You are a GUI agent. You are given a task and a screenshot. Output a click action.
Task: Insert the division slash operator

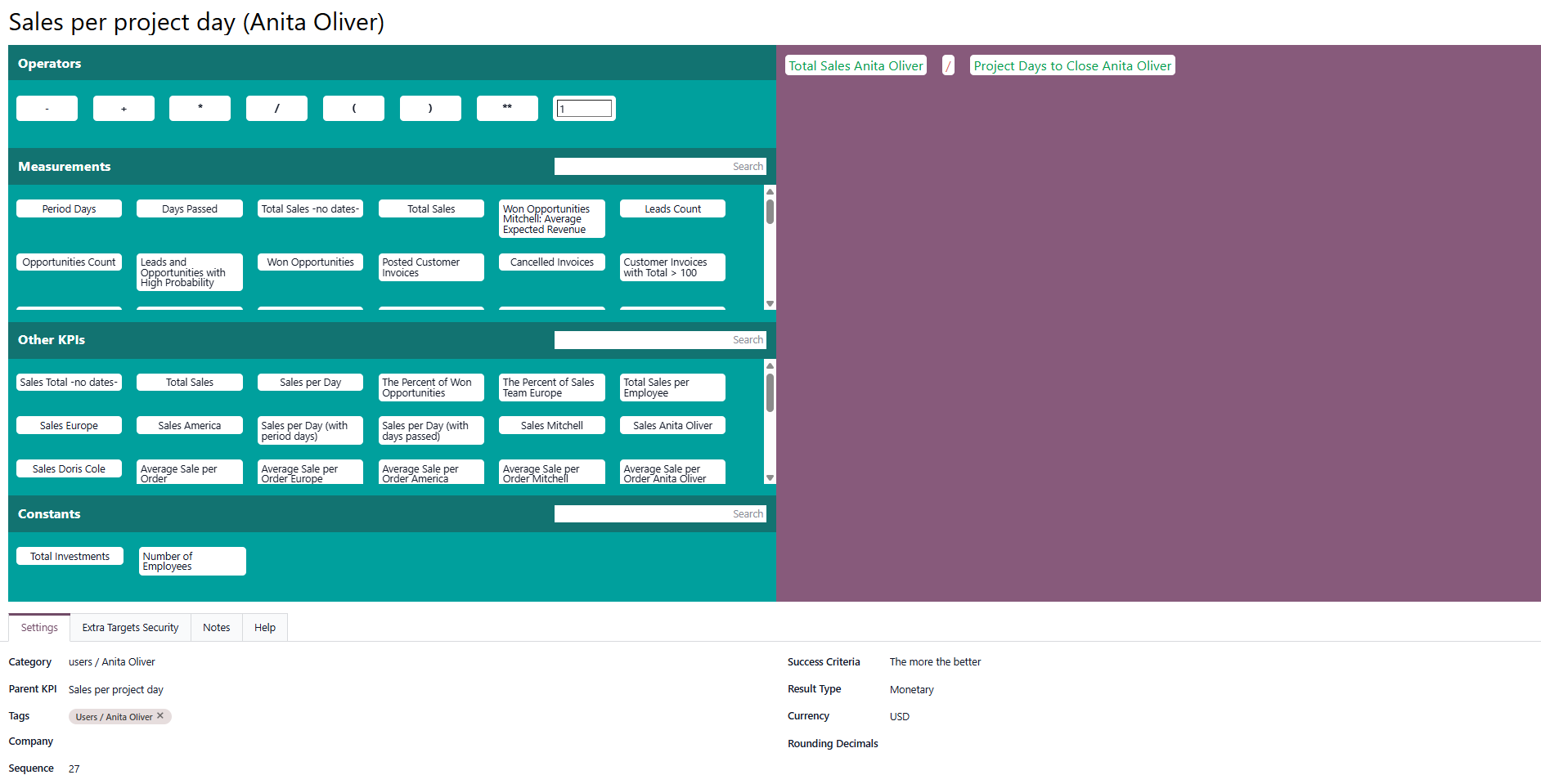point(276,108)
